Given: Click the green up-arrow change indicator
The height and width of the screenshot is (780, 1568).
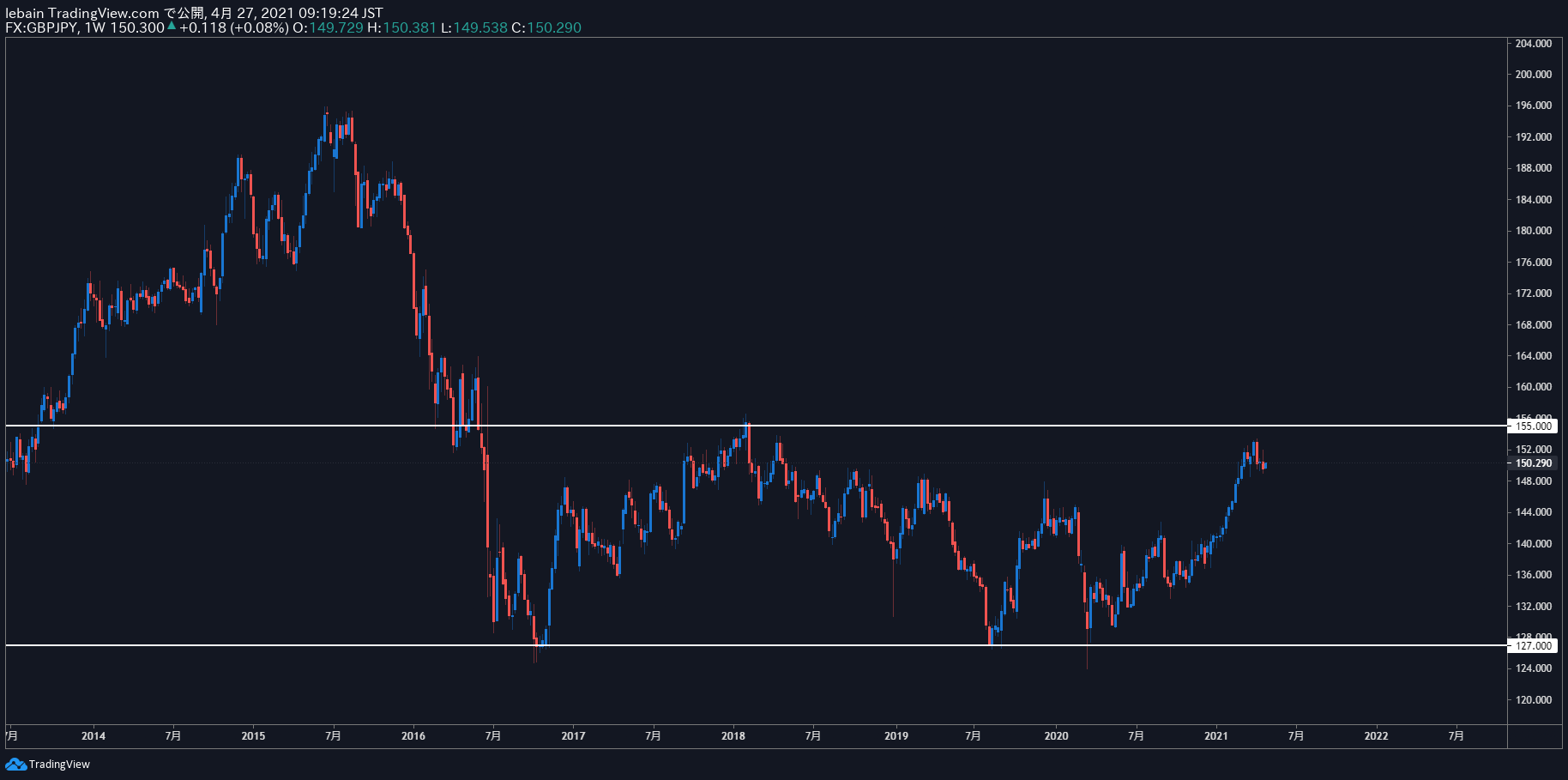Looking at the screenshot, I should 172,27.
